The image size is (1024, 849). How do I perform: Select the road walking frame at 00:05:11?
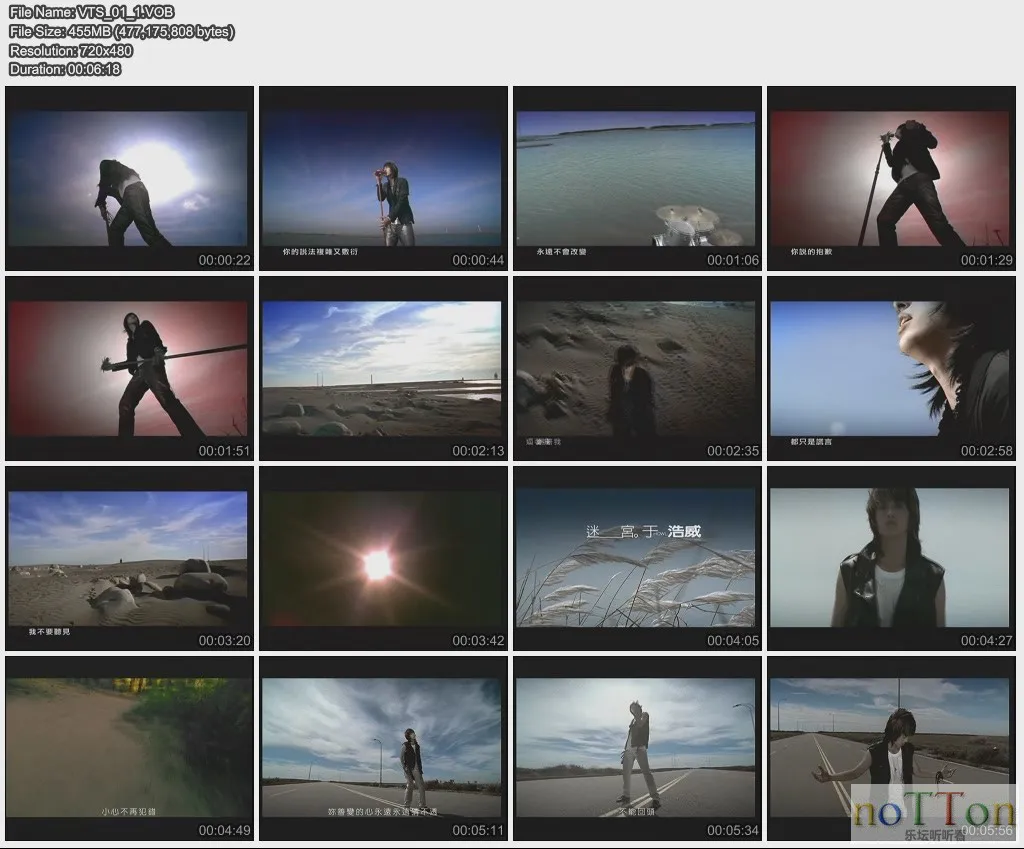point(383,747)
